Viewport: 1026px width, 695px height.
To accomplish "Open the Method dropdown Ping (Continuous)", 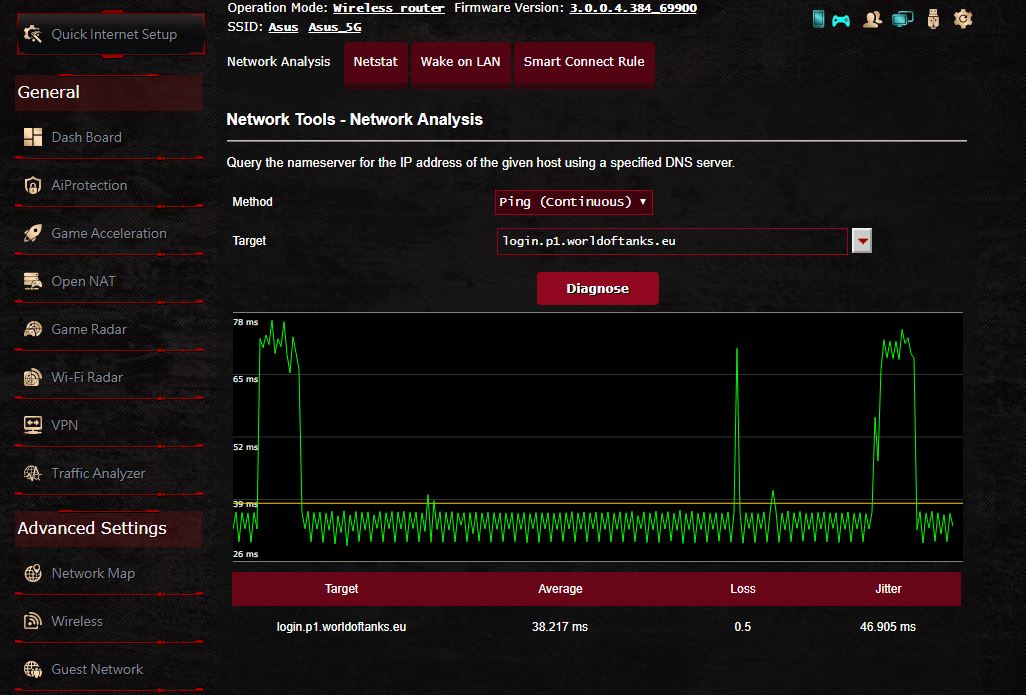I will tap(574, 202).
